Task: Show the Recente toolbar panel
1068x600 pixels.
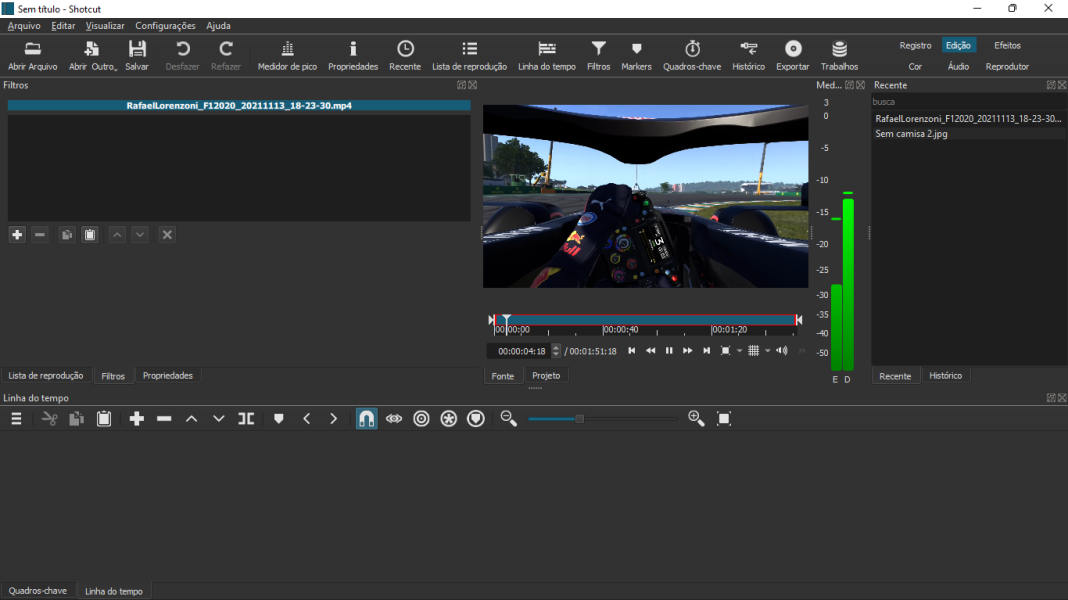Action: coord(405,55)
